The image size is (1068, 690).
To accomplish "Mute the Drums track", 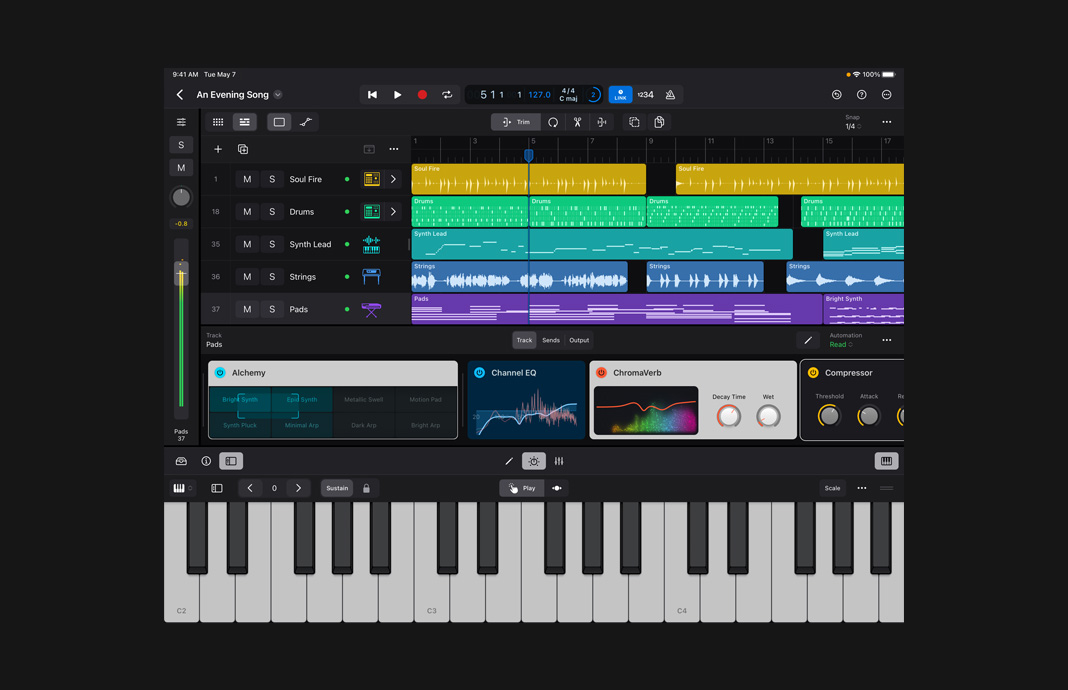I will [247, 211].
